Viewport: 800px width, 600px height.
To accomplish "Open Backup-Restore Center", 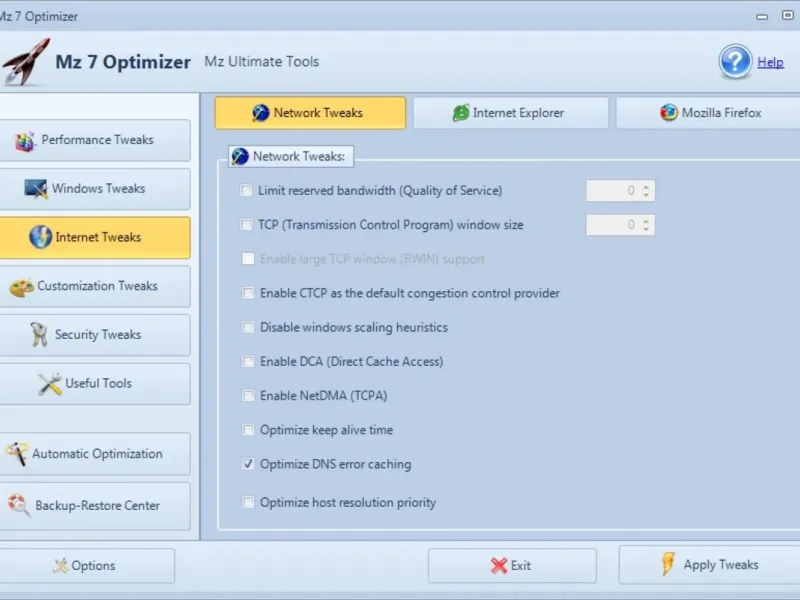I will point(95,506).
